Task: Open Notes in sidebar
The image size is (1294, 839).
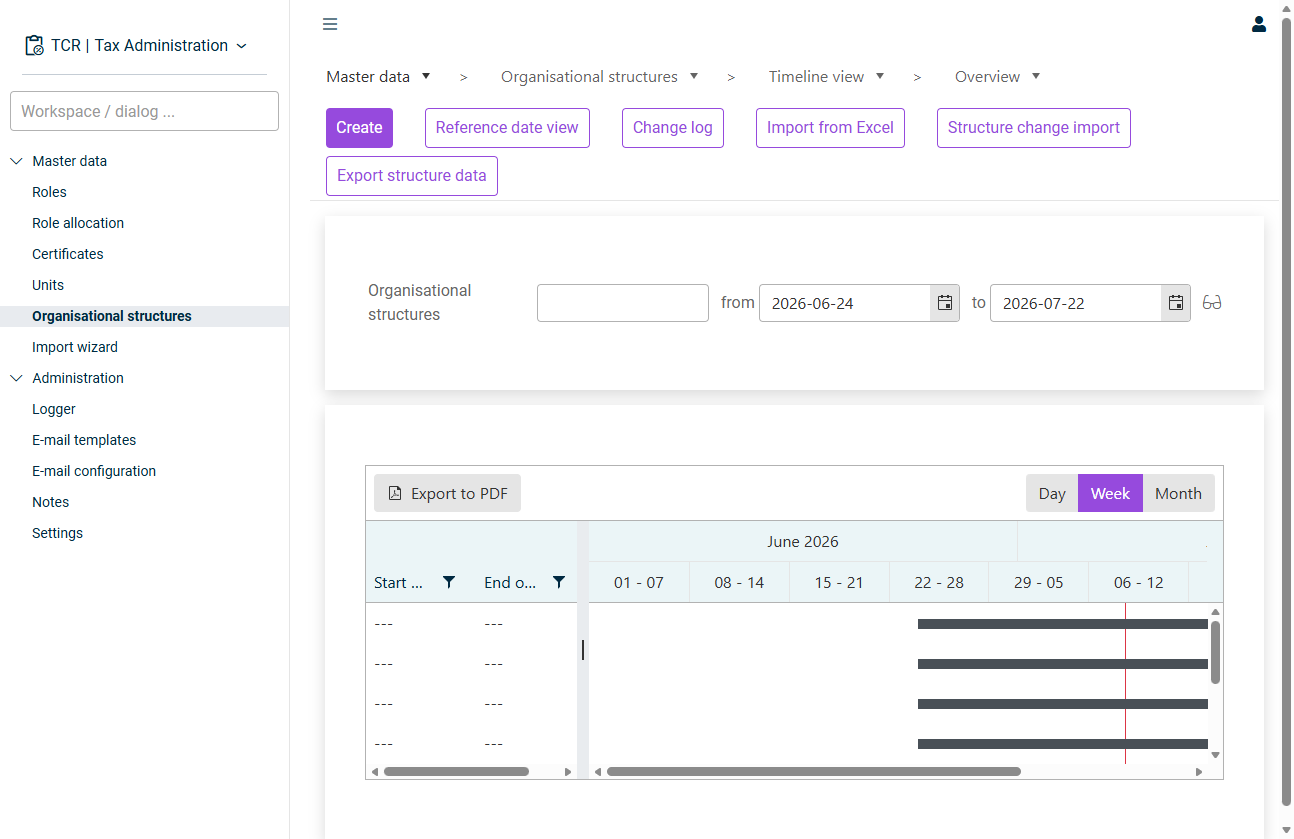Action: tap(50, 502)
